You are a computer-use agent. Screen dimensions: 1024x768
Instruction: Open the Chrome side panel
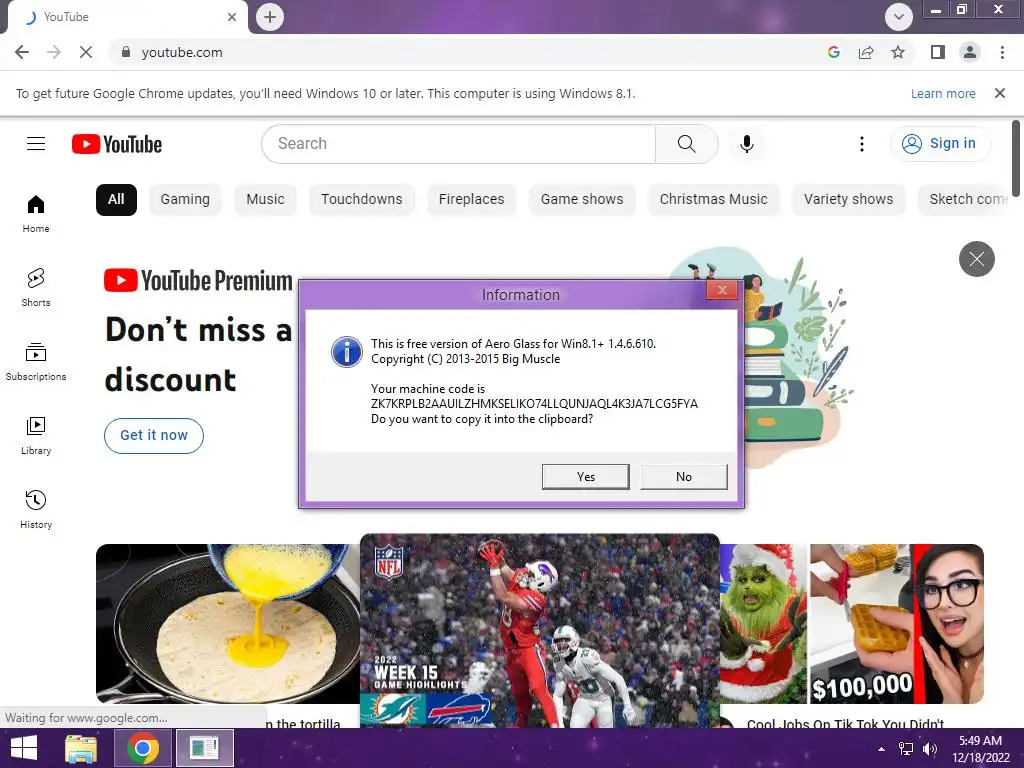point(938,52)
